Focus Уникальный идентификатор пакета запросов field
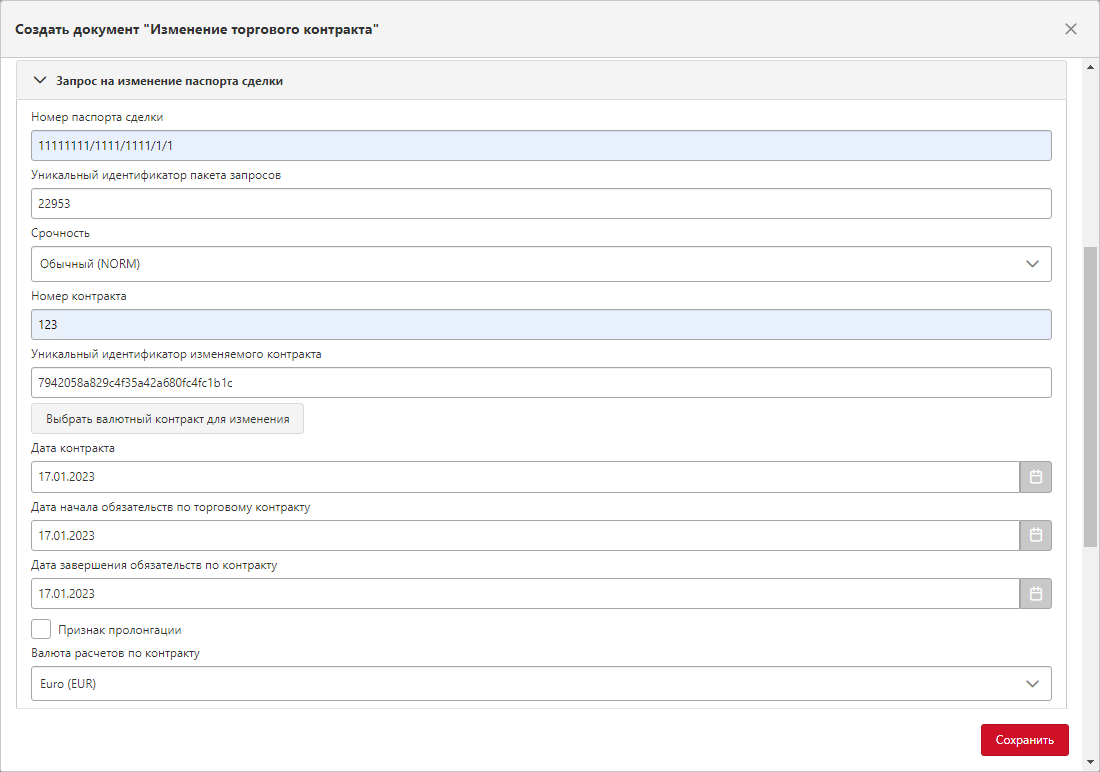 coord(541,204)
